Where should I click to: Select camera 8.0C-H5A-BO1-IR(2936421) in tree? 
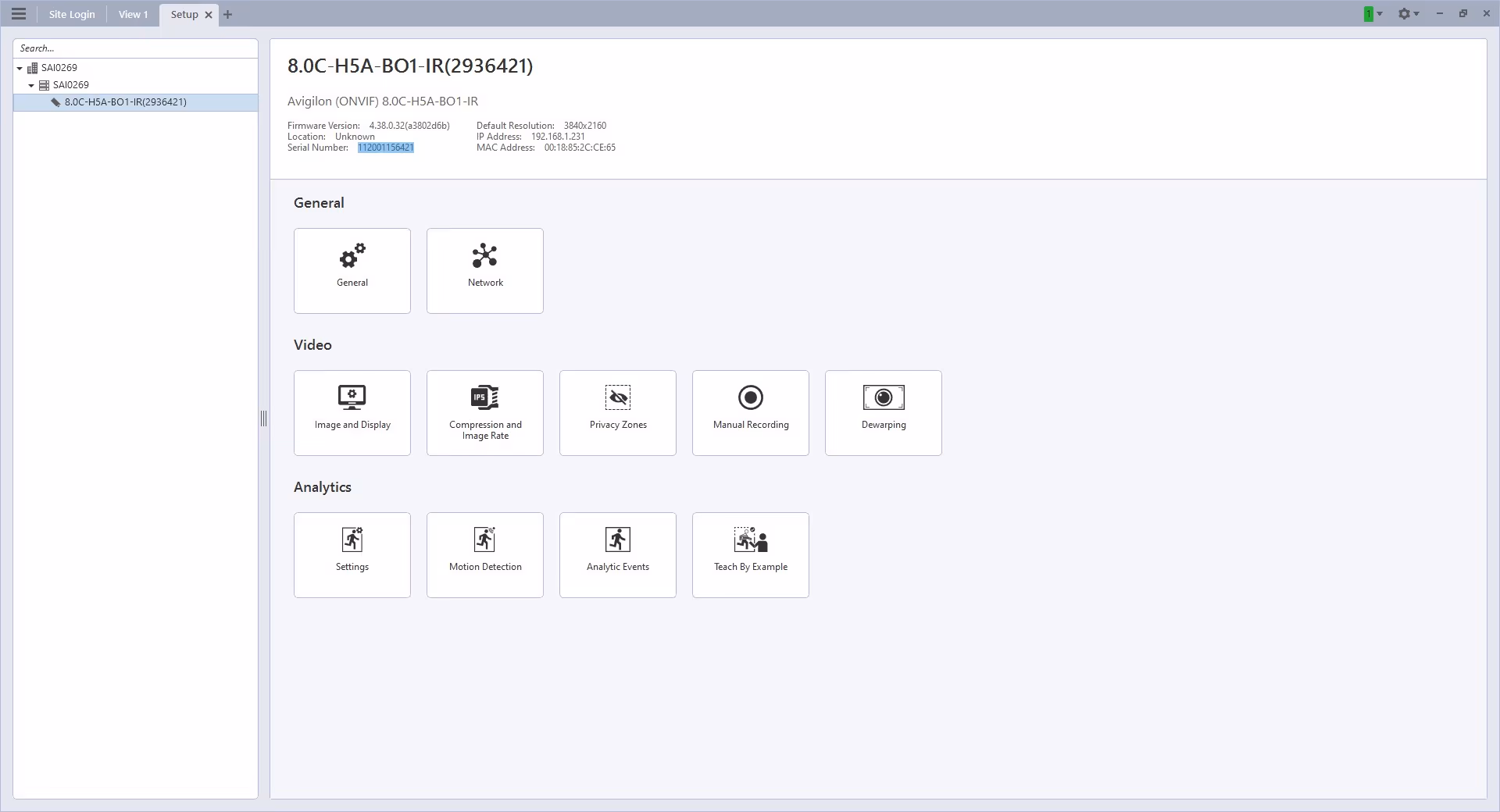point(135,102)
